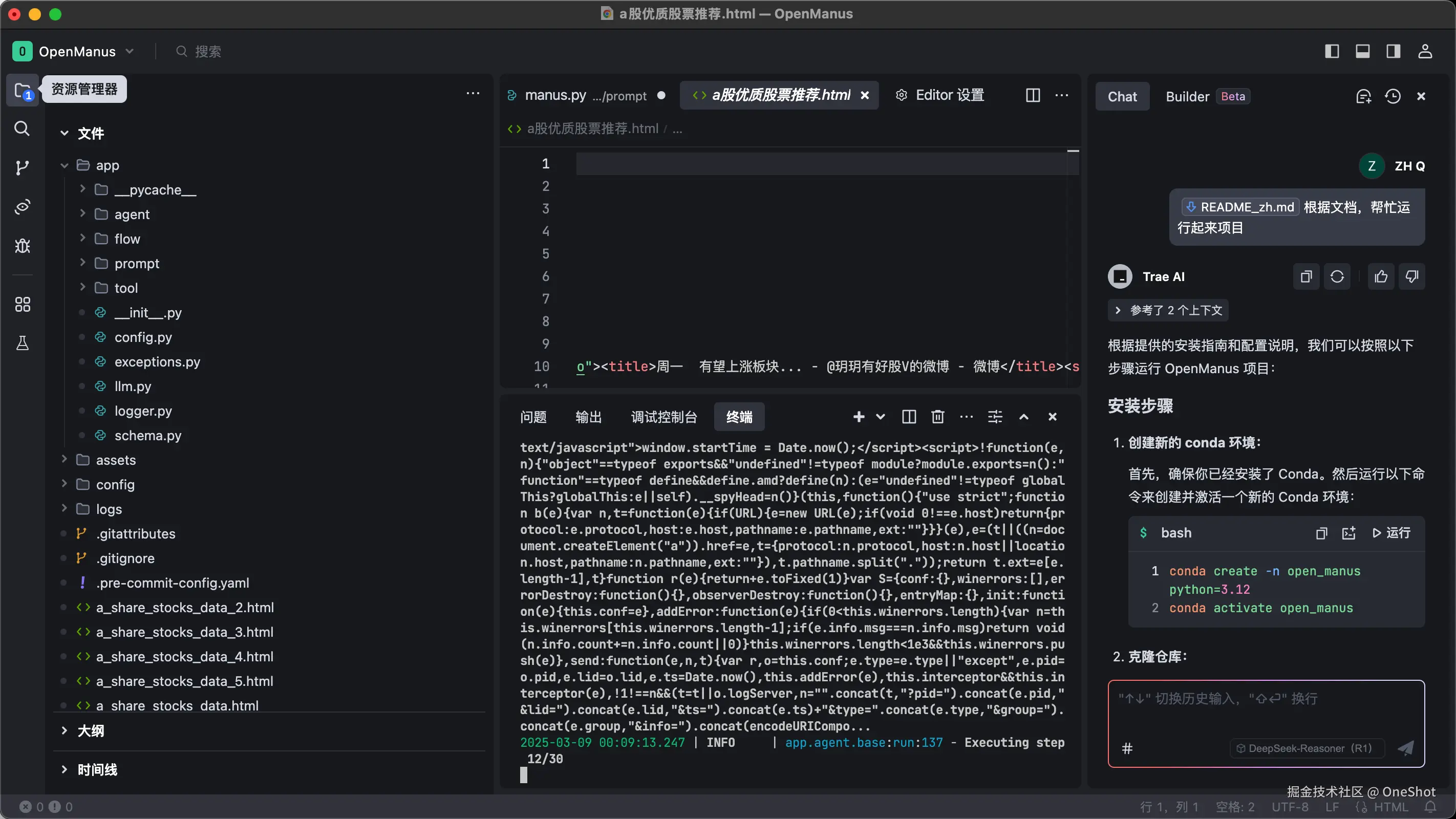The width and height of the screenshot is (1456, 819).
Task: Open the Extensions grid icon
Action: click(x=22, y=305)
